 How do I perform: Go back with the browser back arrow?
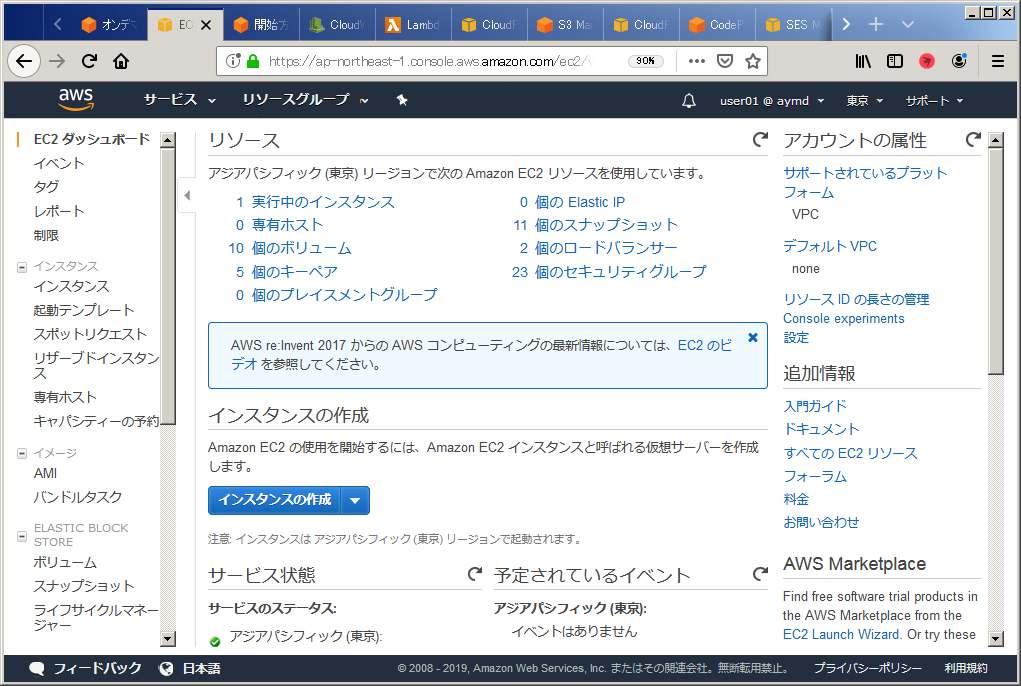pyautogui.click(x=24, y=61)
